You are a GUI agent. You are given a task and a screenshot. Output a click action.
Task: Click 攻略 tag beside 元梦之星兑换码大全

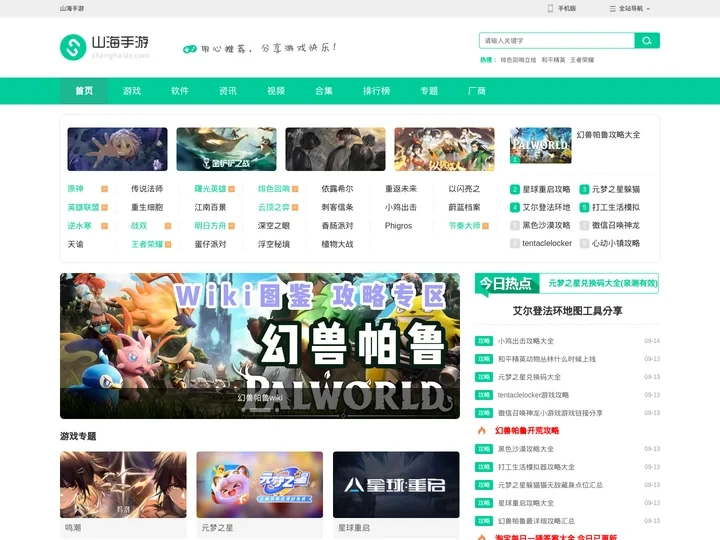pyautogui.click(x=484, y=377)
